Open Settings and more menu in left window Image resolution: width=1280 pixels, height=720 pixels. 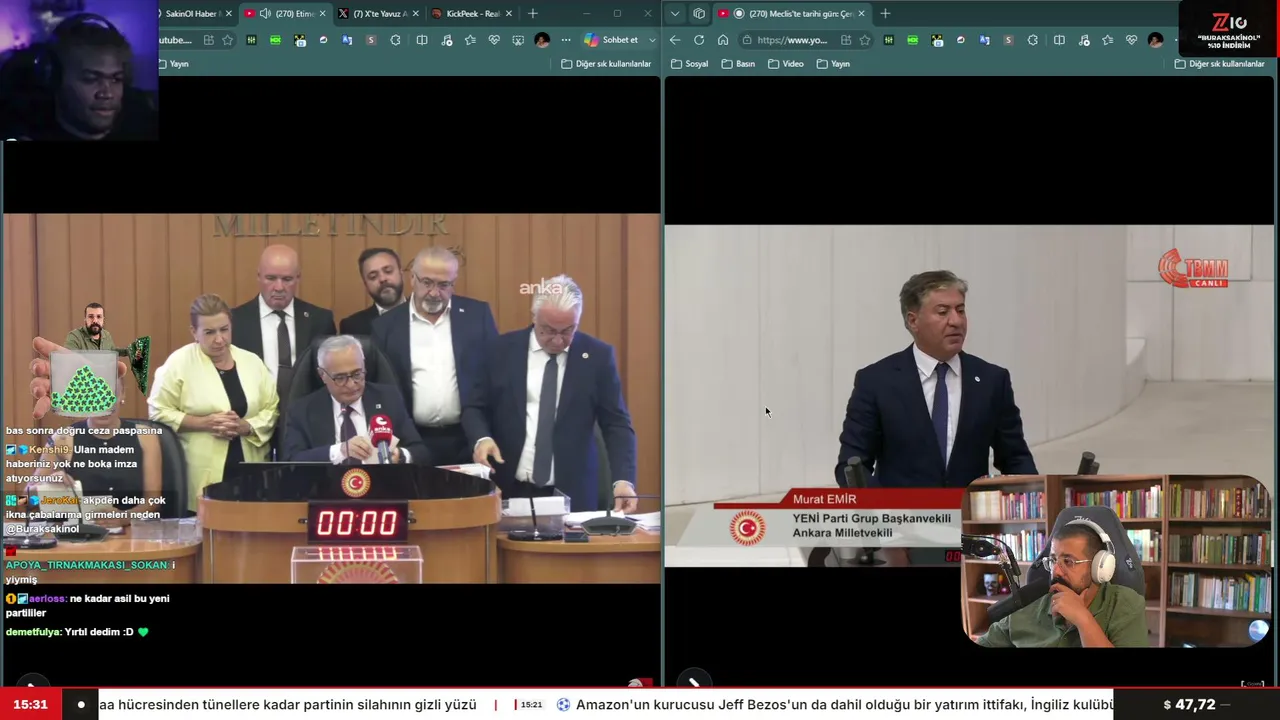[566, 40]
